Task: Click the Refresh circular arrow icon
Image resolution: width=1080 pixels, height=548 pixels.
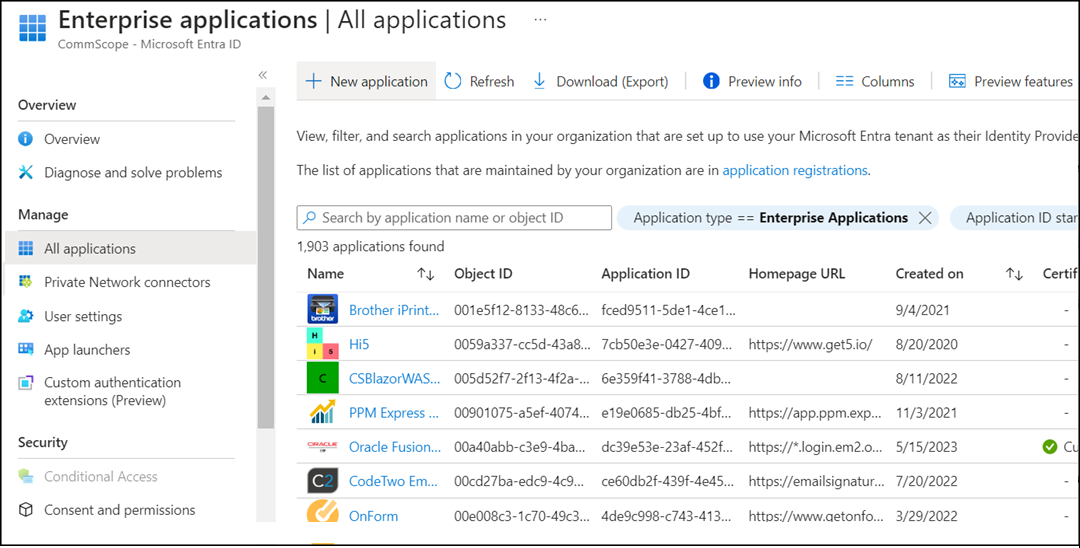Action: (x=453, y=81)
